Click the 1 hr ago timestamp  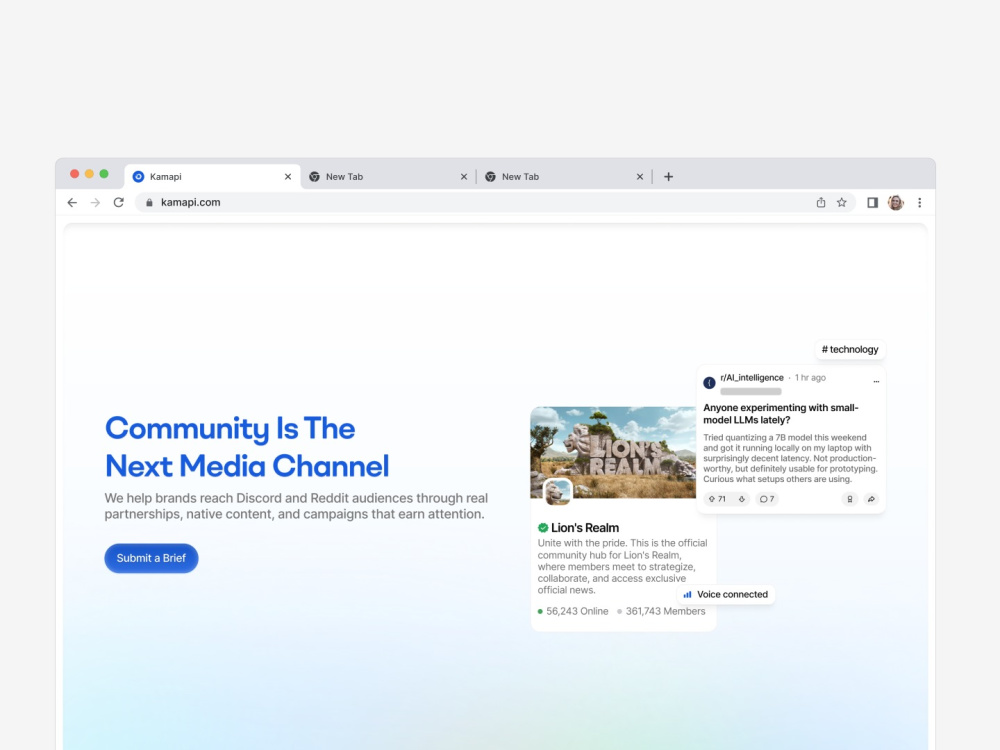click(810, 378)
